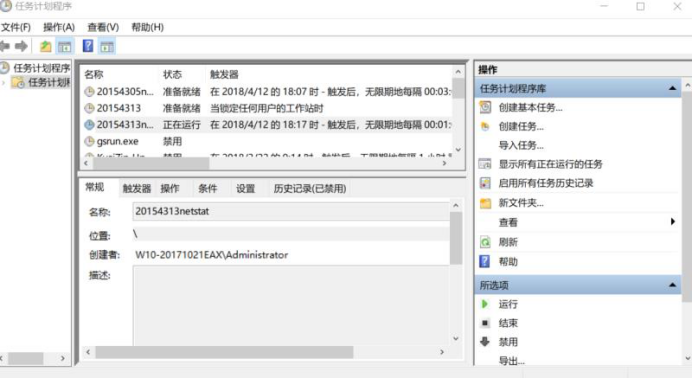
Task: Select the task named 20154313
Action: click(118, 108)
